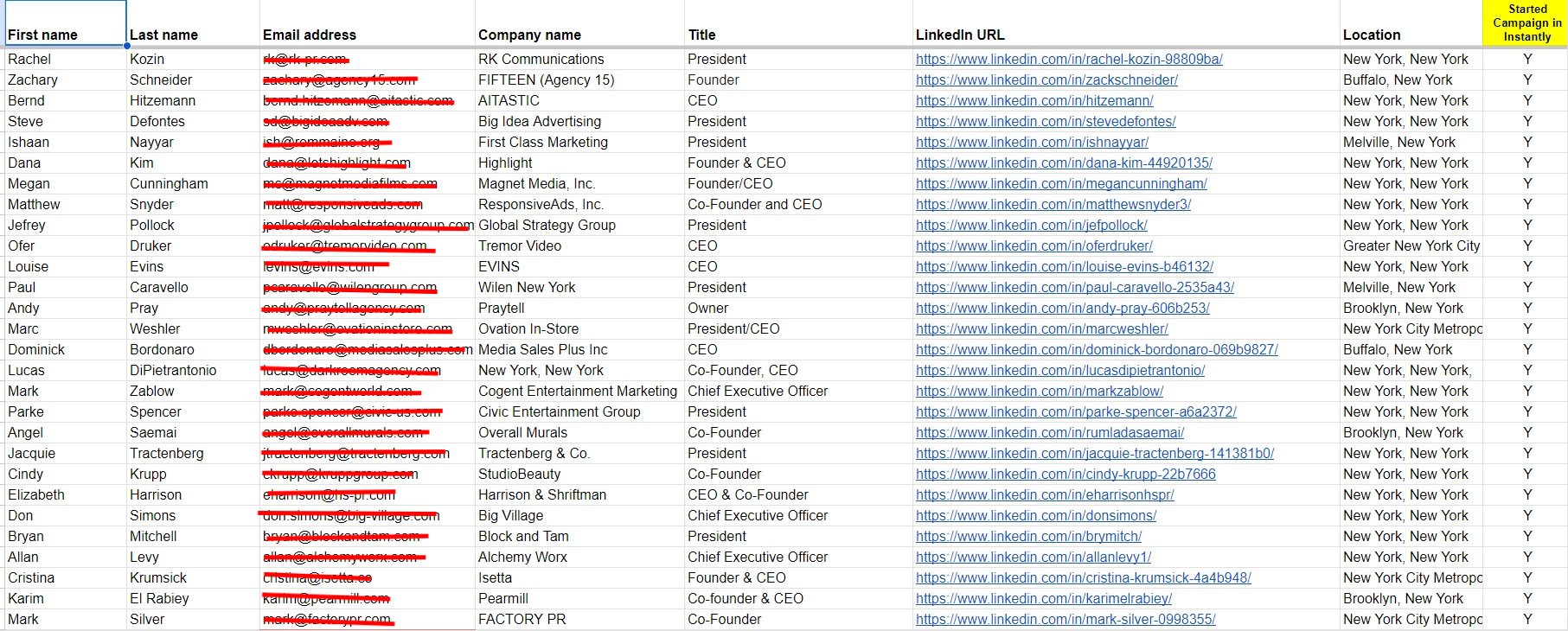Select the Co-Founder and CEO title cell
The width and height of the screenshot is (1568, 631).
click(755, 205)
